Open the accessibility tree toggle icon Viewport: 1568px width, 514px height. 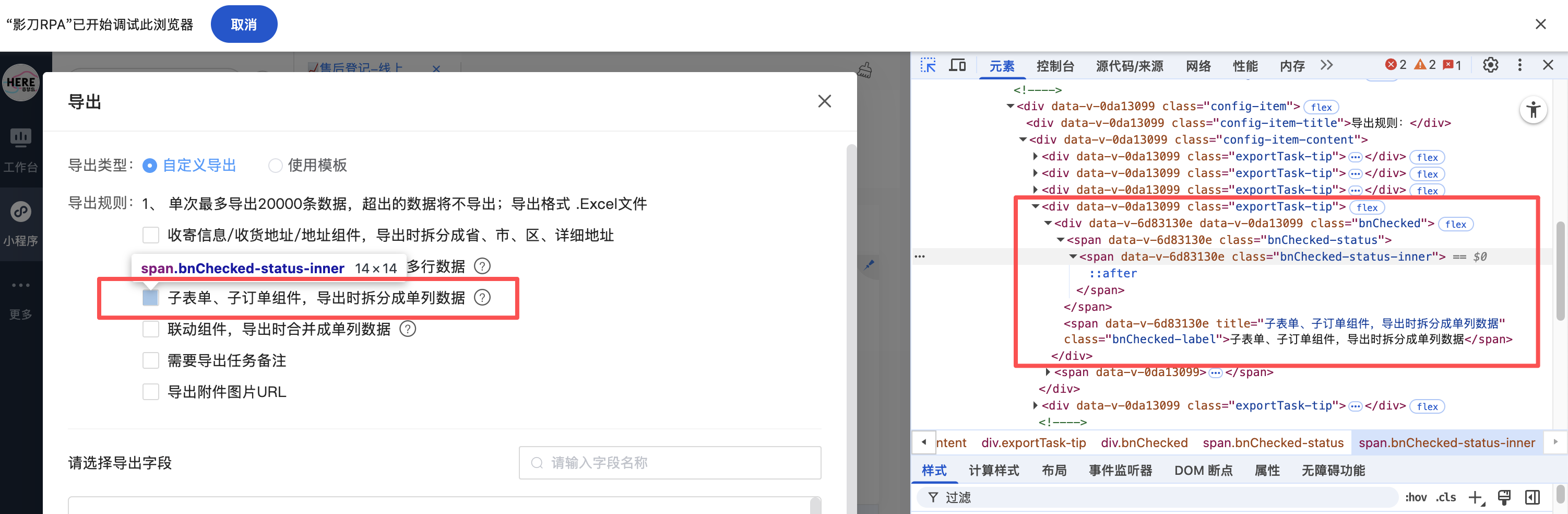[x=1534, y=110]
